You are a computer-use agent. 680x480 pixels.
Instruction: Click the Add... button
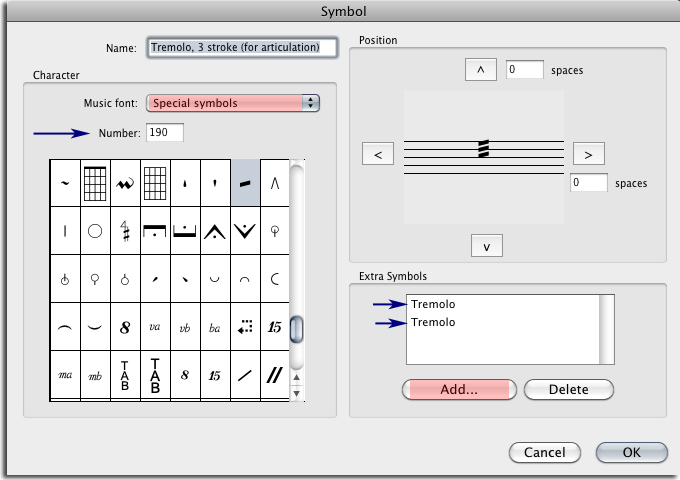coord(459,389)
